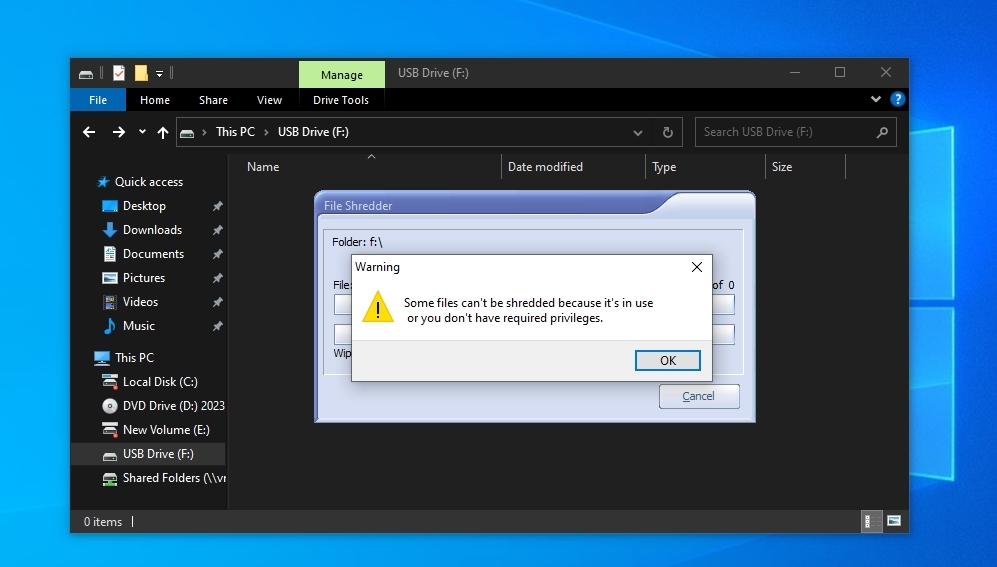Click This PC in address breadcrumb
The width and height of the screenshot is (997, 567).
click(x=235, y=132)
